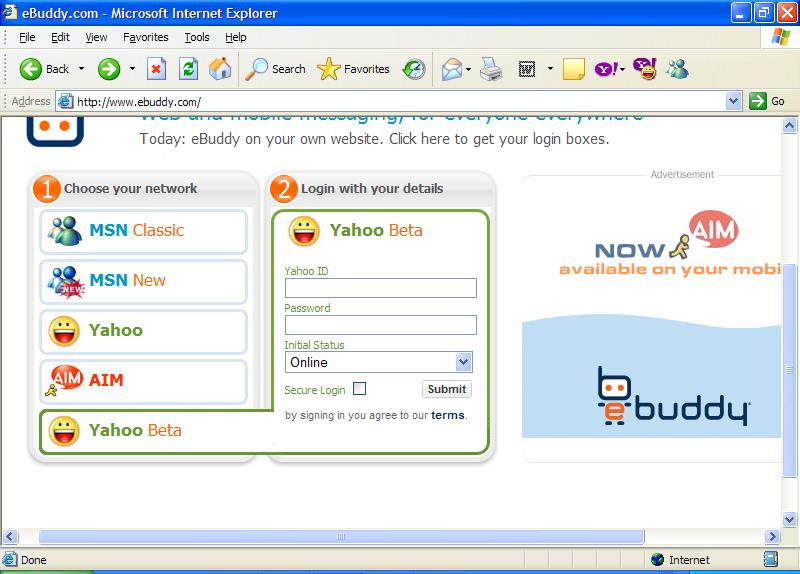800x574 pixels.
Task: Open the View menu
Action: point(96,37)
